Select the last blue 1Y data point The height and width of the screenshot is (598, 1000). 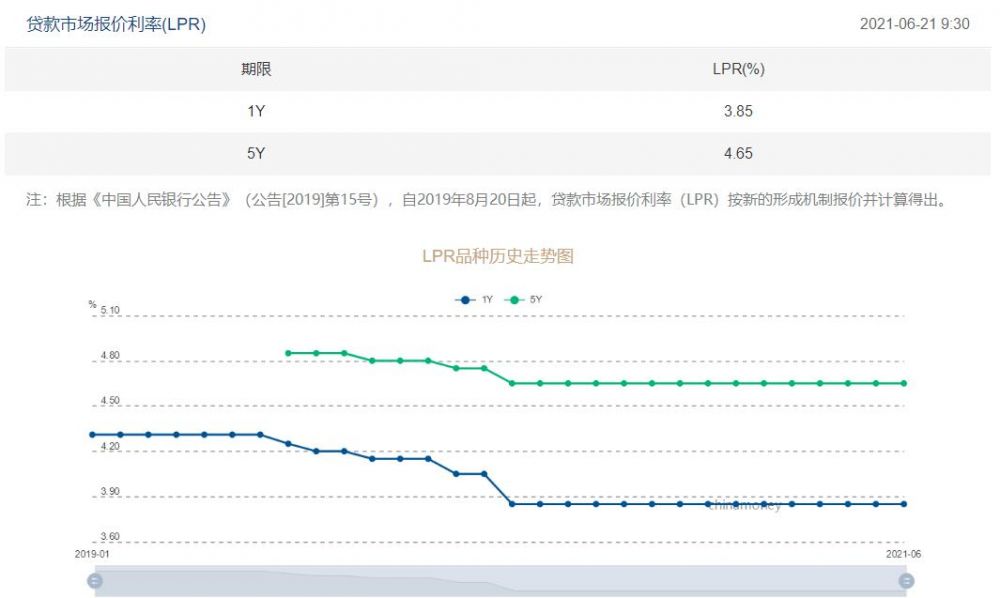click(904, 504)
